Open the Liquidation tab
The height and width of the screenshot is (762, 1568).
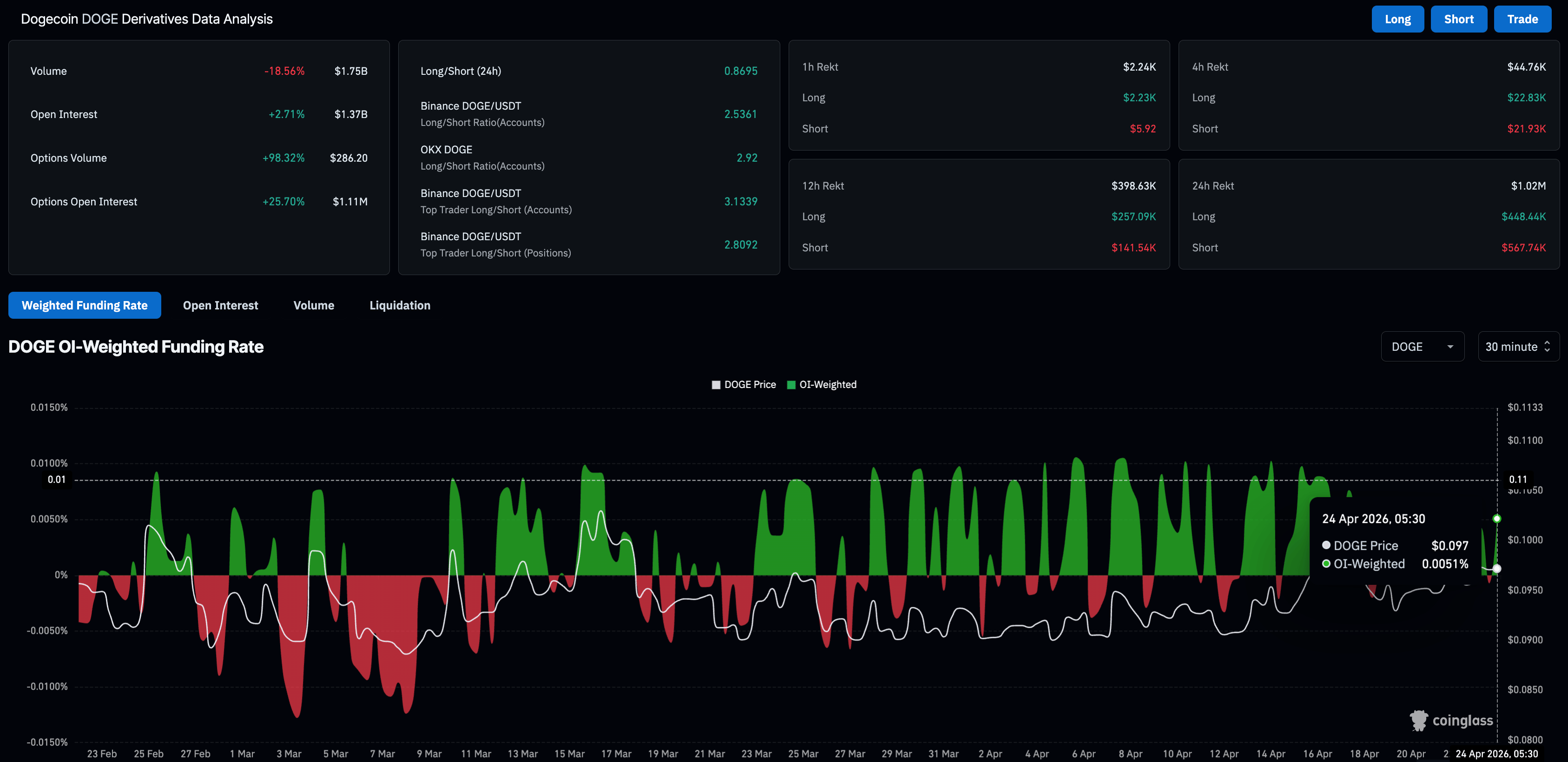[x=399, y=306]
